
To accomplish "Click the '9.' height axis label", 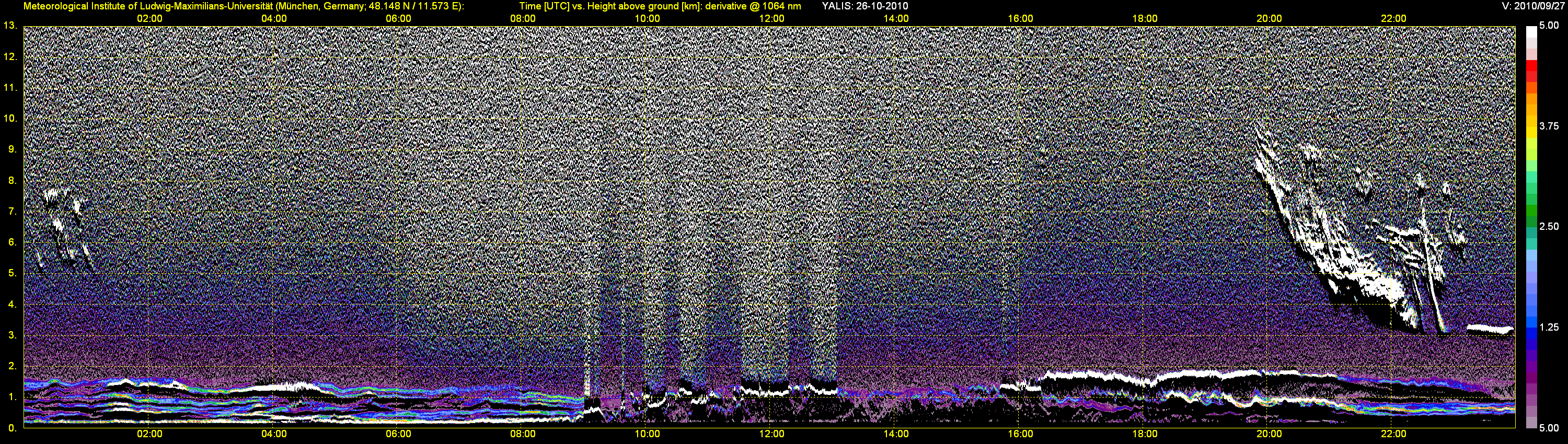I will (x=13, y=149).
